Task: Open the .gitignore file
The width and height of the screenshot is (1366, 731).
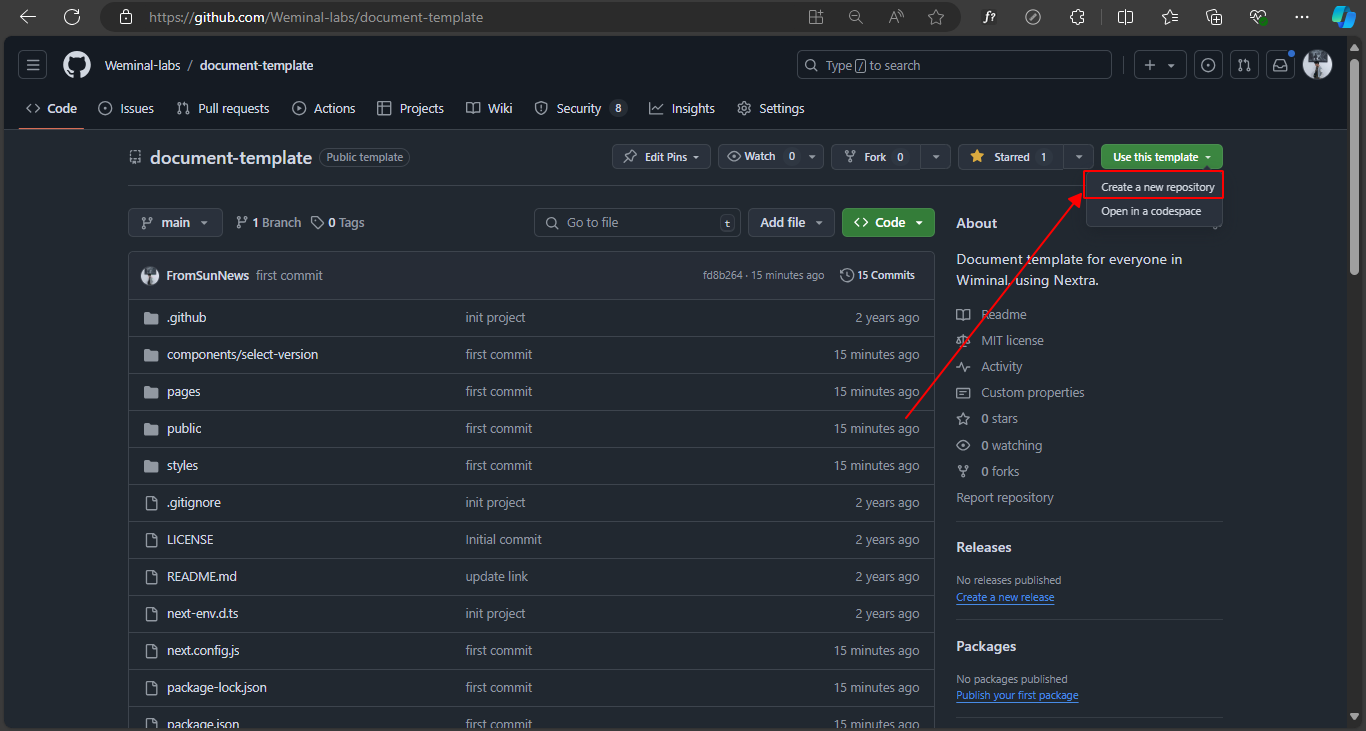Action: (x=193, y=502)
